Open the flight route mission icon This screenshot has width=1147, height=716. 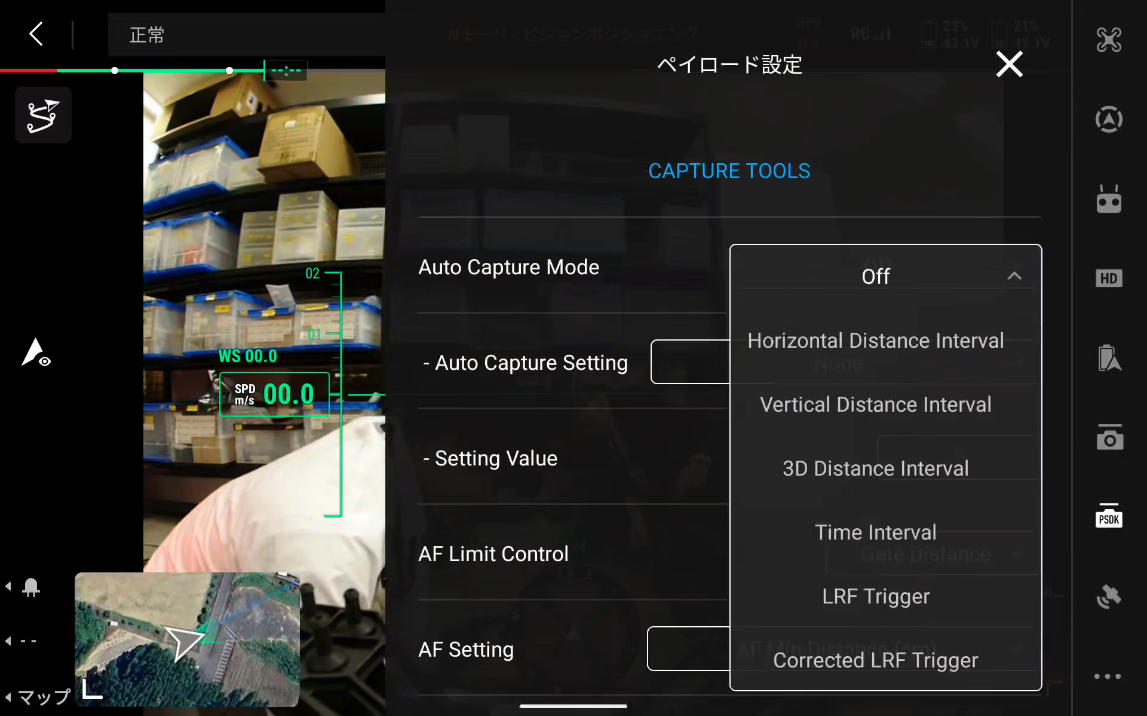[x=42, y=115]
